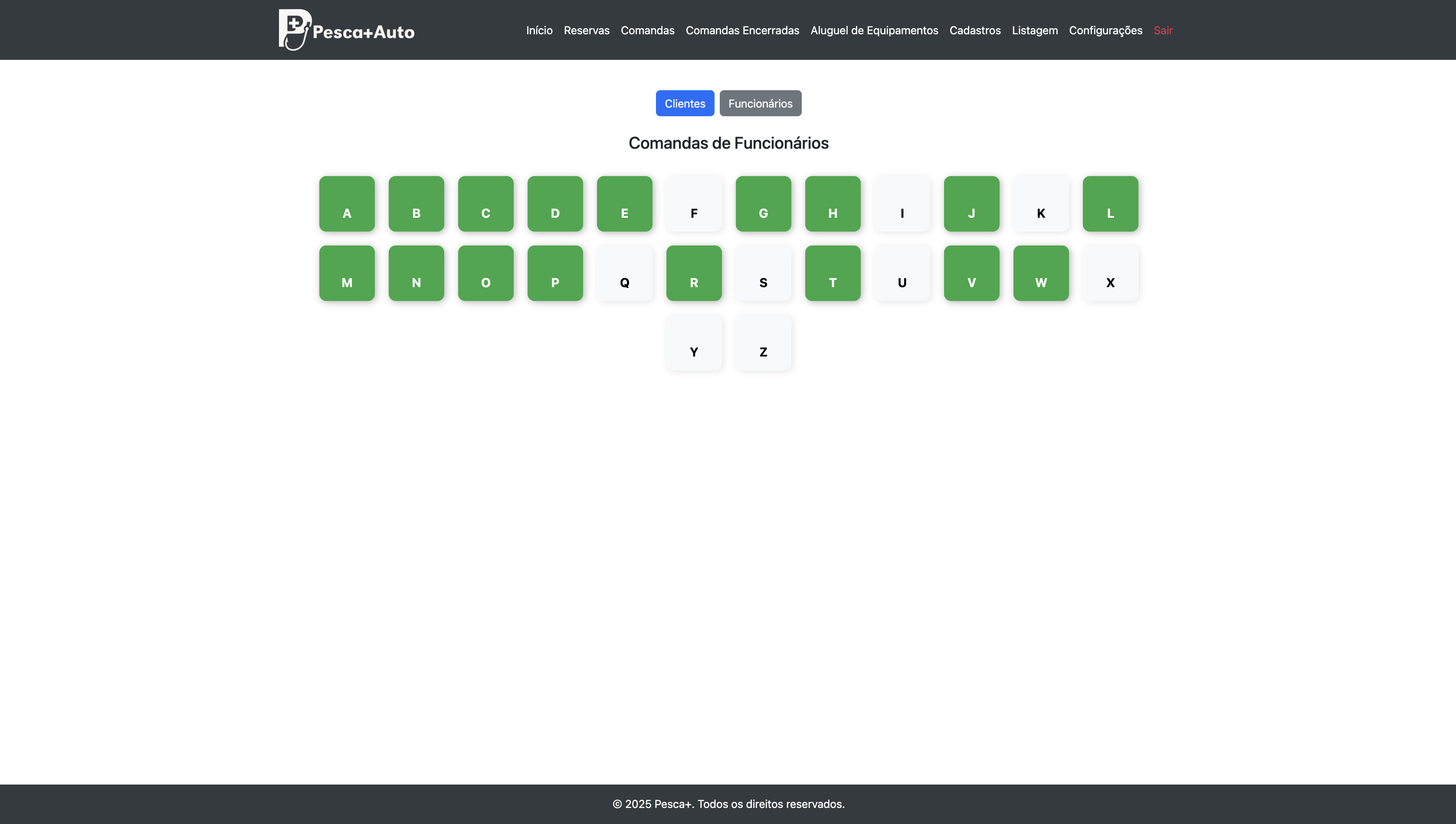
Task: Open green comanda card L
Action: coord(1109,204)
